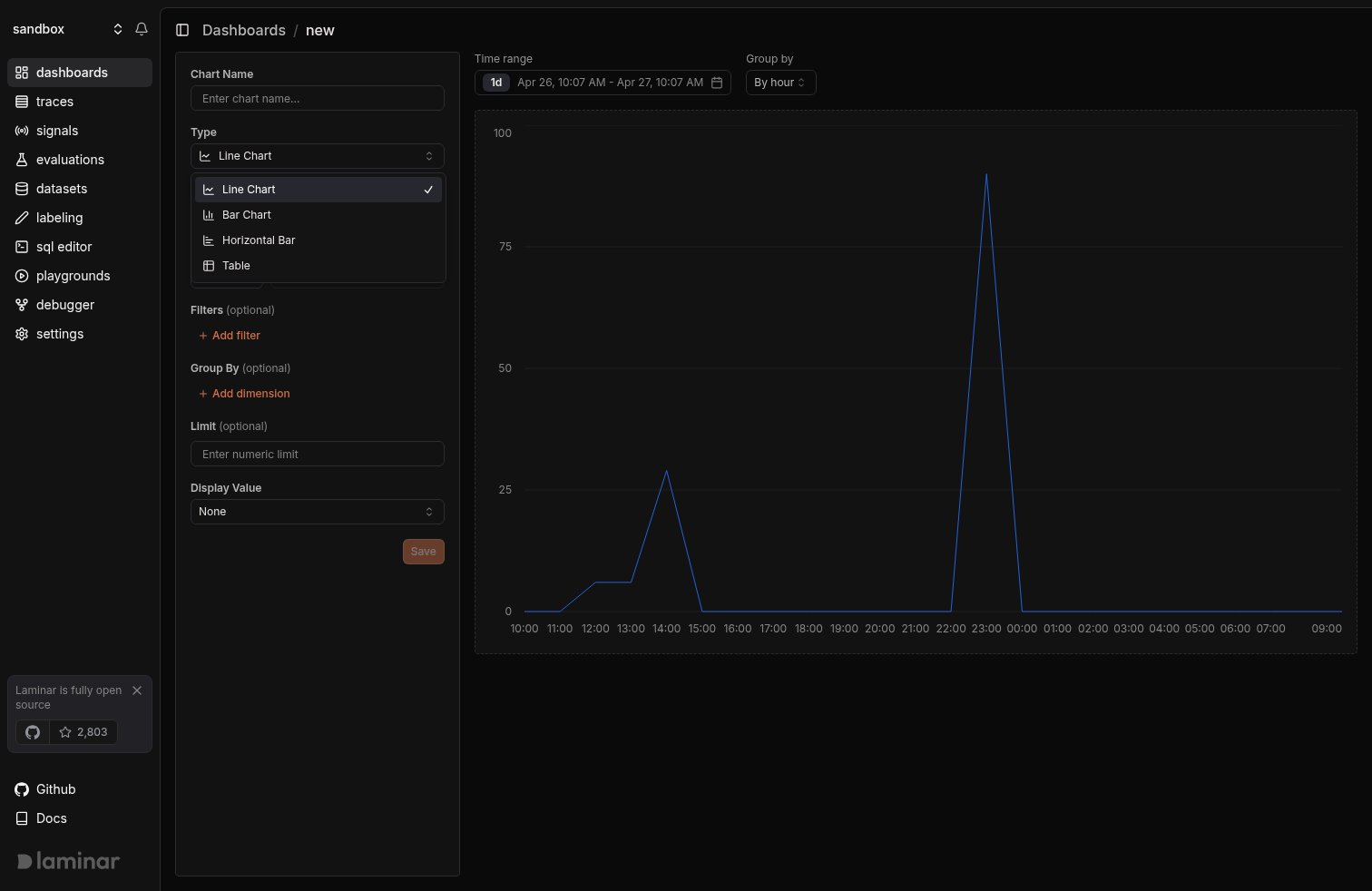Open the Group by hour dropdown
Image resolution: width=1372 pixels, height=891 pixels.
coord(780,83)
